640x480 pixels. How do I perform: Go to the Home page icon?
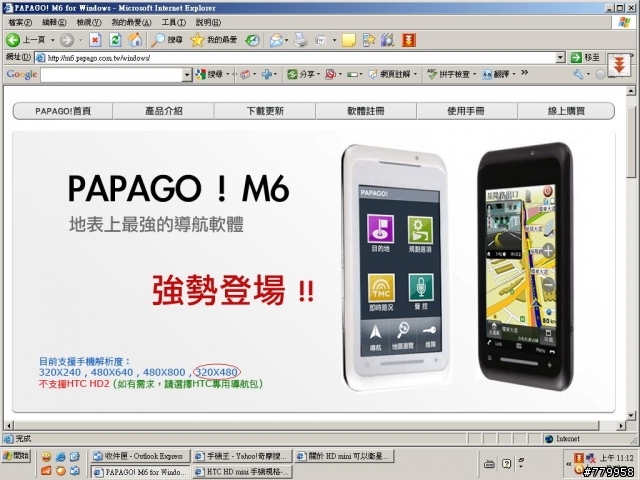(x=135, y=40)
